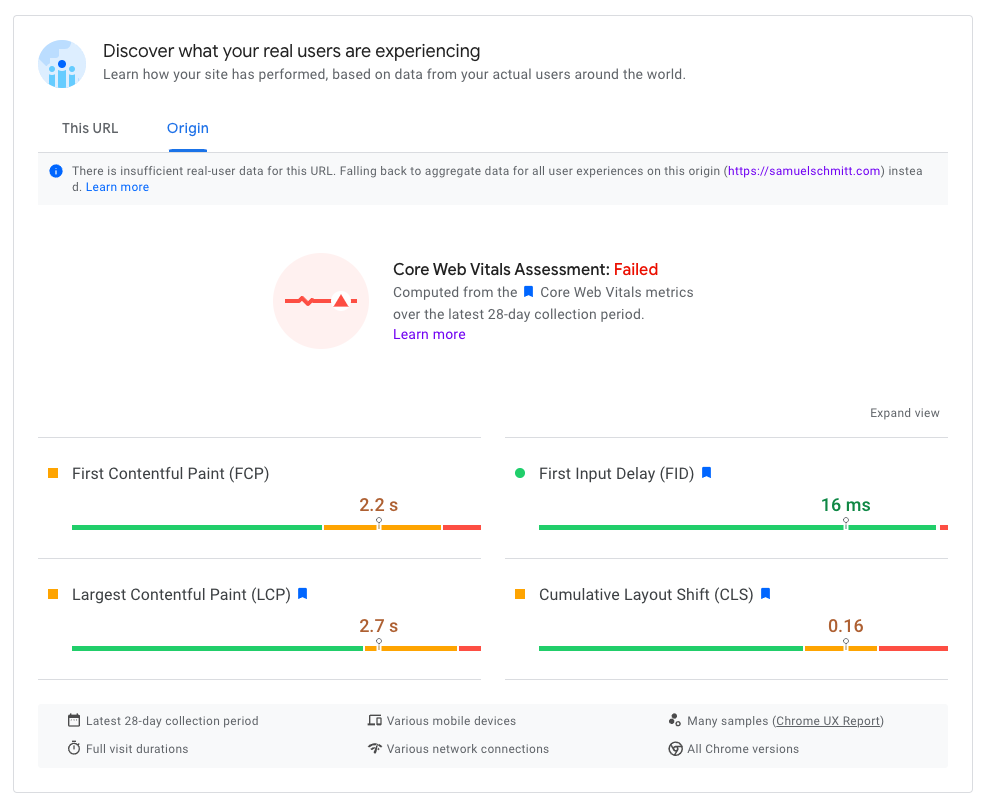Open the samuelschmitt.com origin link
The height and width of the screenshot is (808, 993).
click(x=804, y=171)
